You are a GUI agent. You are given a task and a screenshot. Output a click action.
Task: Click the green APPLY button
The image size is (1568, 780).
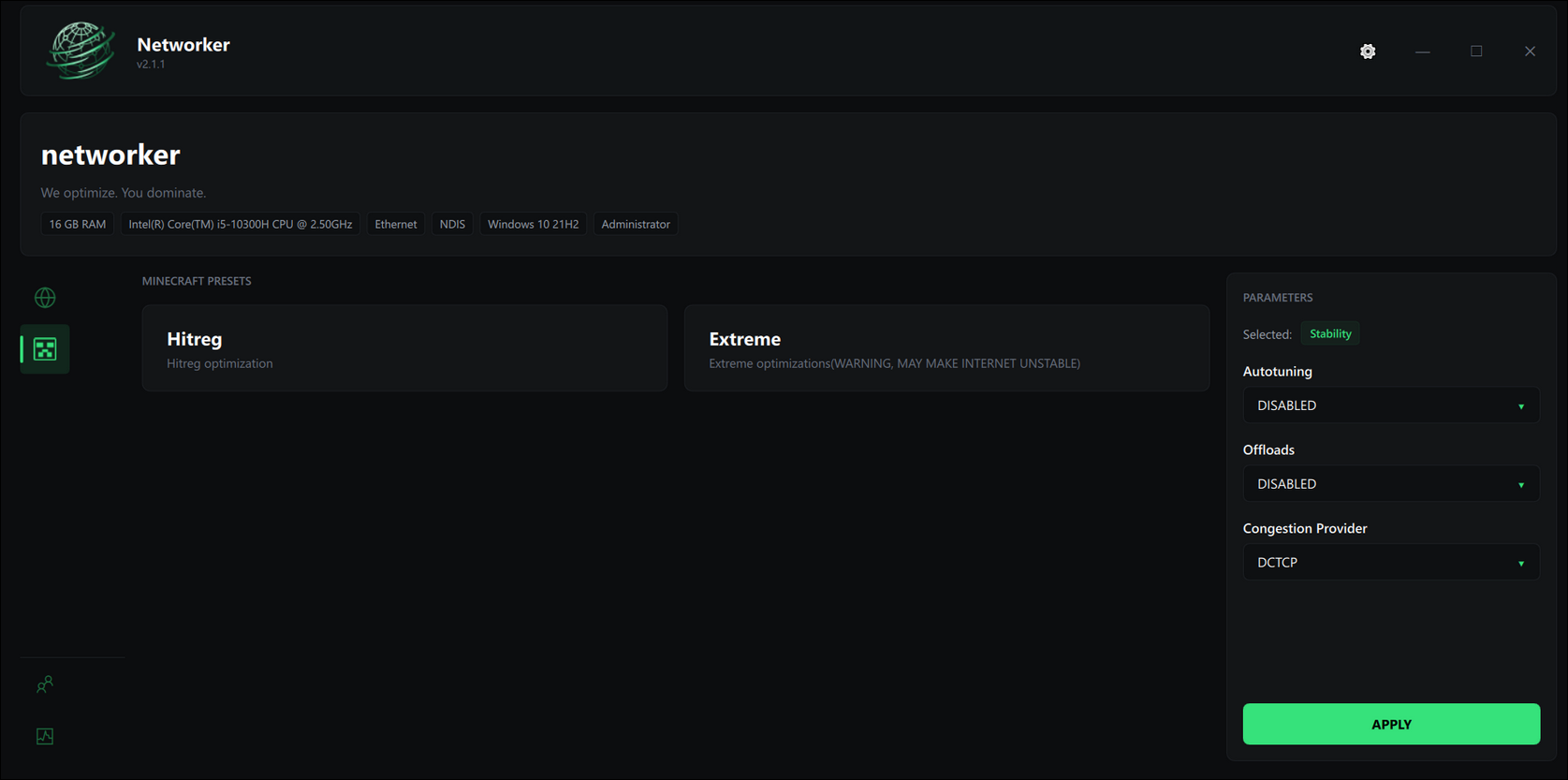click(1391, 725)
